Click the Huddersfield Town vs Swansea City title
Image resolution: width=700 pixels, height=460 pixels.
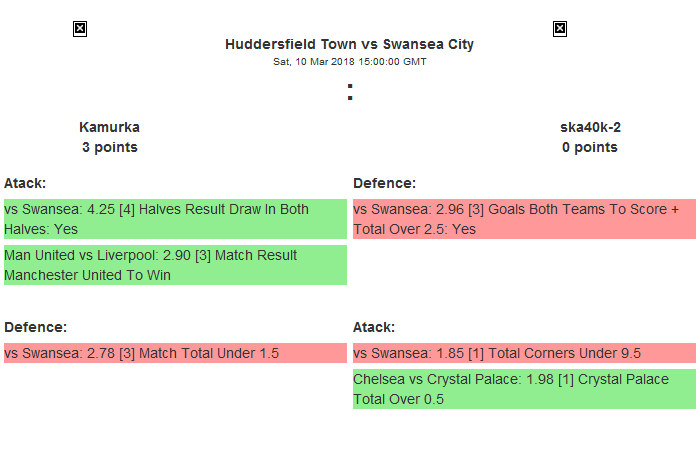tap(349, 44)
